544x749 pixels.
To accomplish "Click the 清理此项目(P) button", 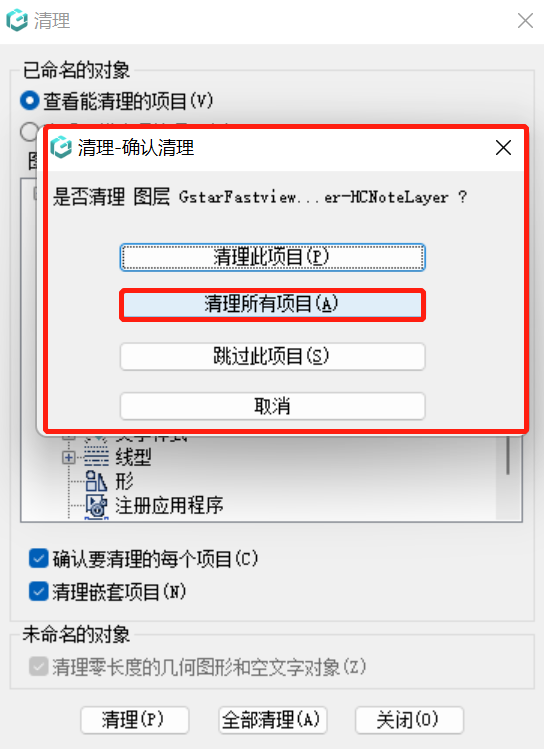I will tap(272, 257).
